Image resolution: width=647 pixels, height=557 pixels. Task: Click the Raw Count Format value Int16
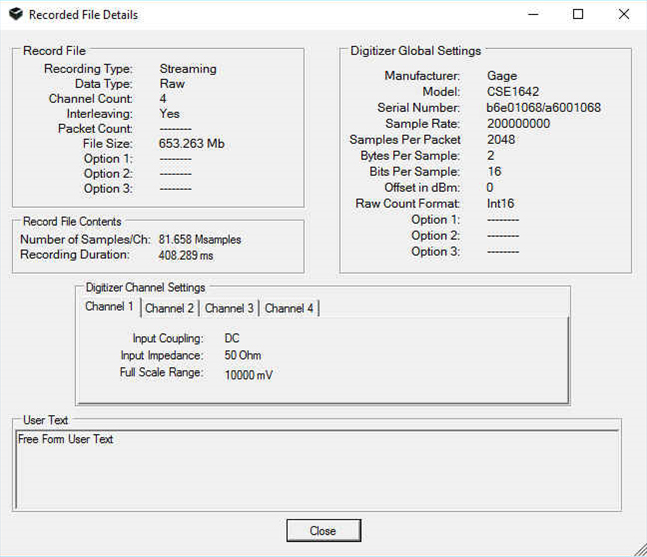coord(500,204)
